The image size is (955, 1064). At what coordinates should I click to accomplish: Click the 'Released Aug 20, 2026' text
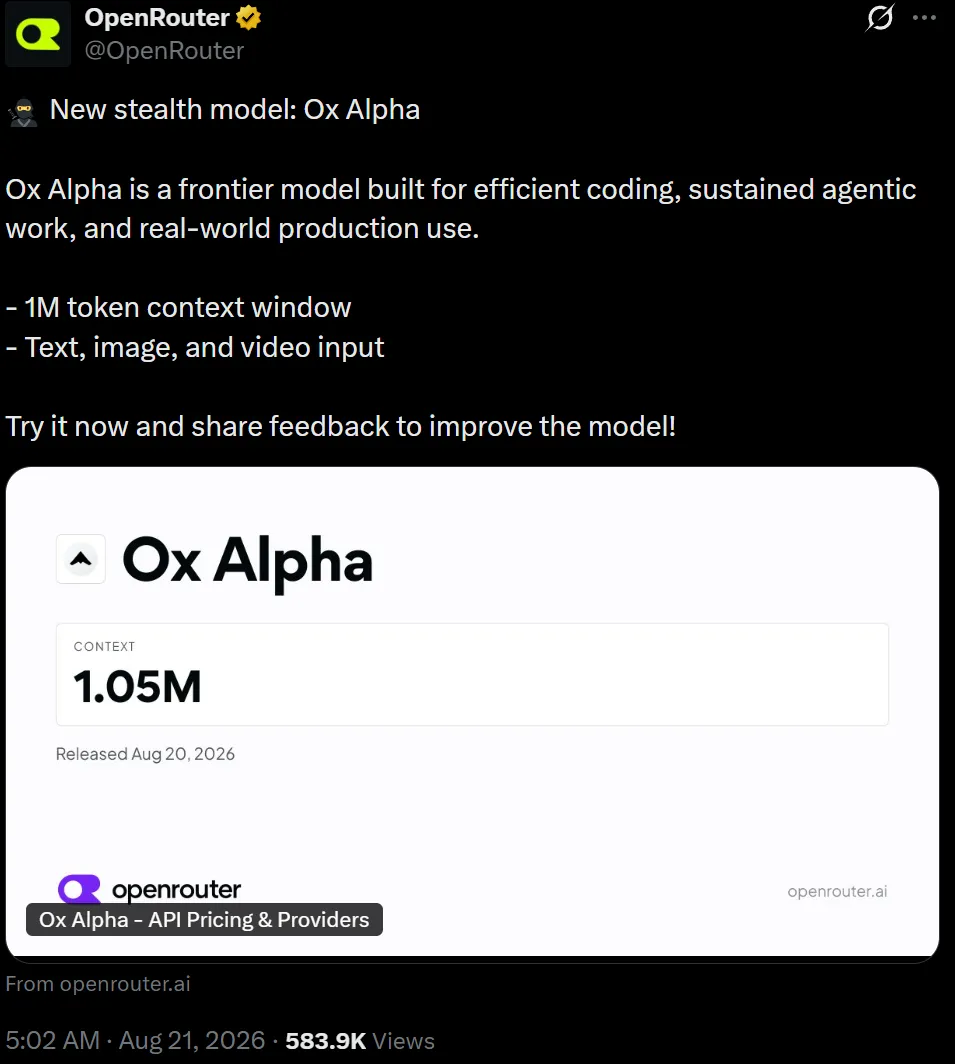click(145, 754)
